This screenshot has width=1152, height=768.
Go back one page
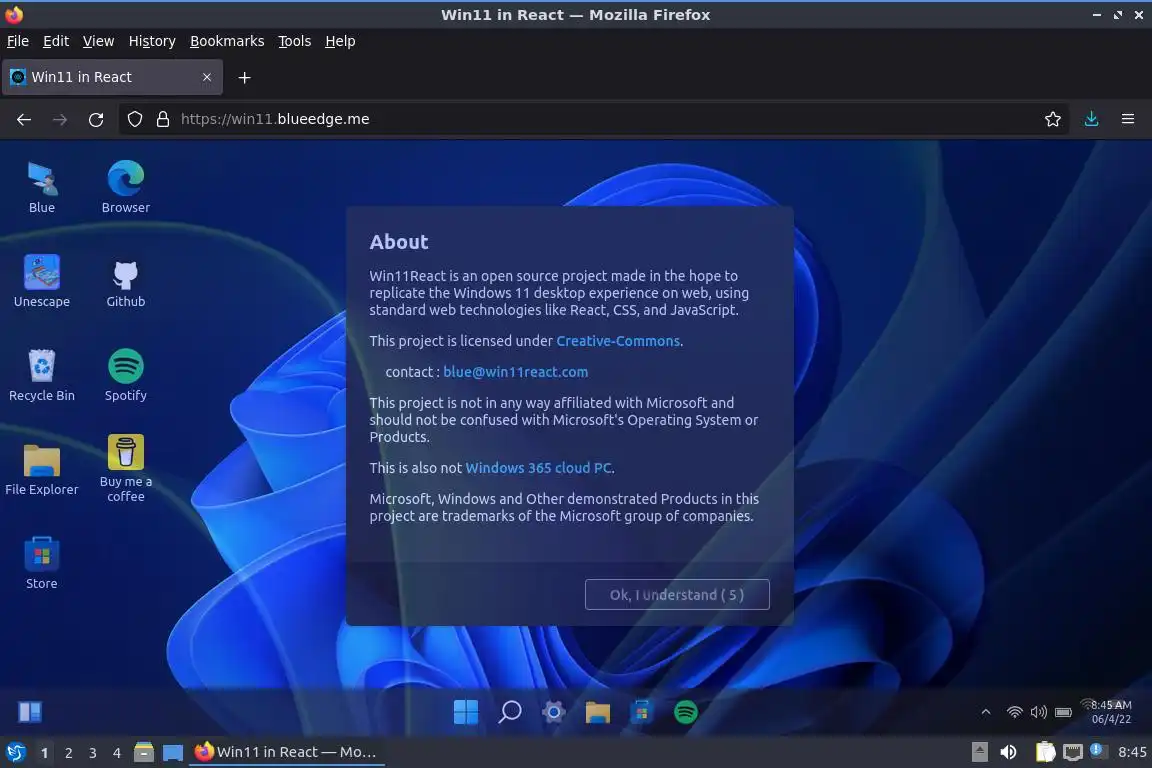[x=24, y=119]
